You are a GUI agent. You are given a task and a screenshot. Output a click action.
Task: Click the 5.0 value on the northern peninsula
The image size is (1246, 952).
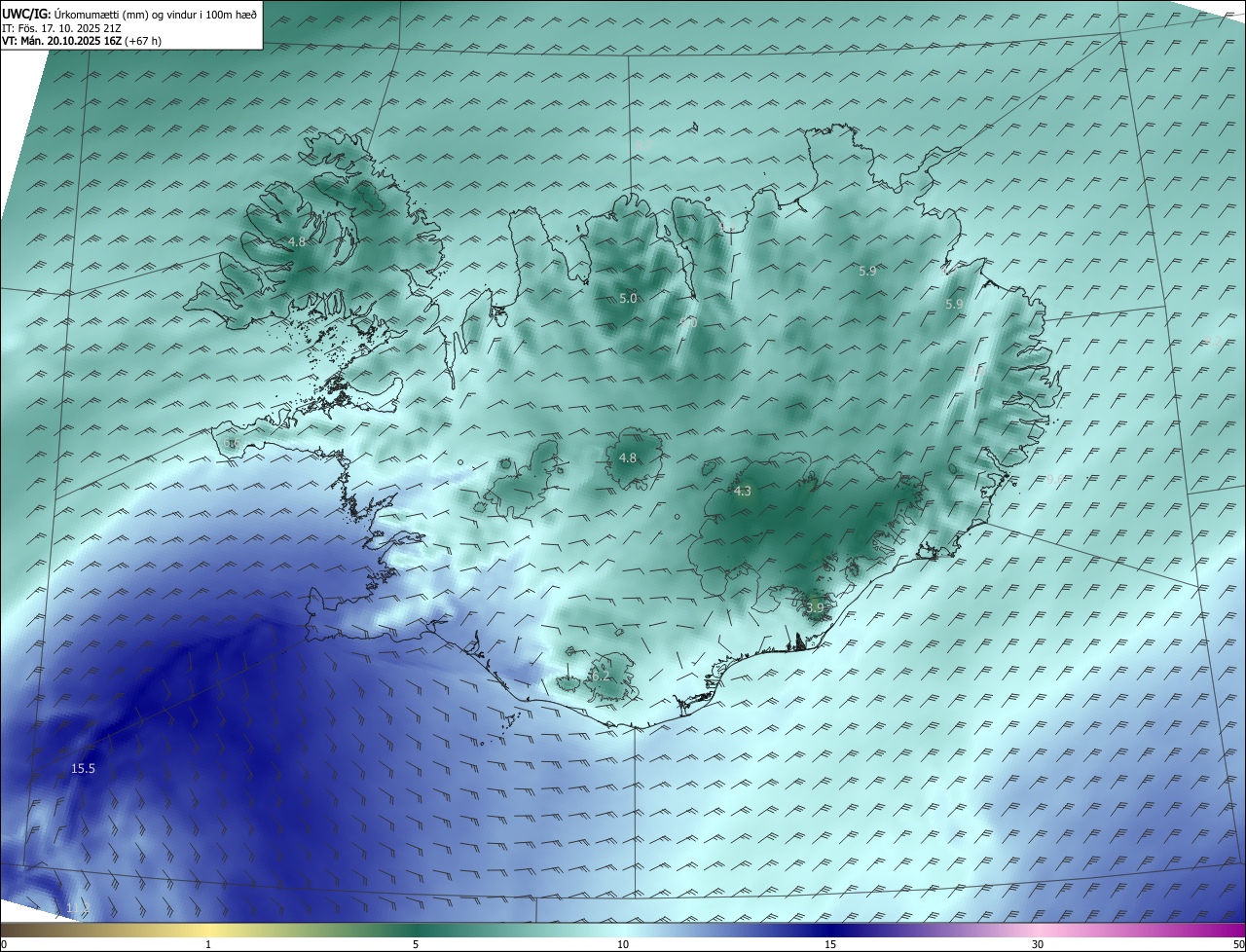click(628, 299)
